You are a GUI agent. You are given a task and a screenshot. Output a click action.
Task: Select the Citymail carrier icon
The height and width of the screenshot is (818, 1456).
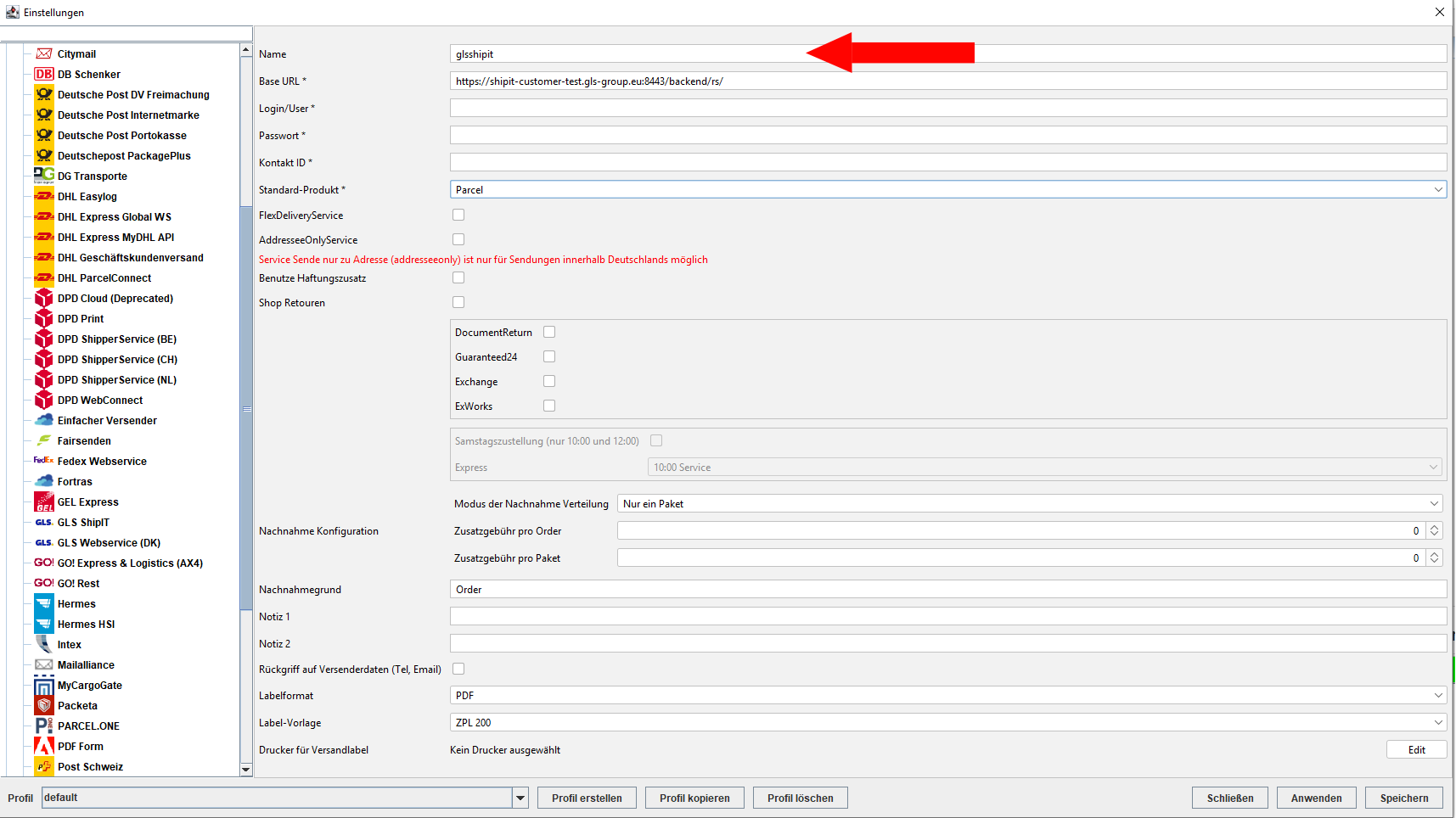44,53
